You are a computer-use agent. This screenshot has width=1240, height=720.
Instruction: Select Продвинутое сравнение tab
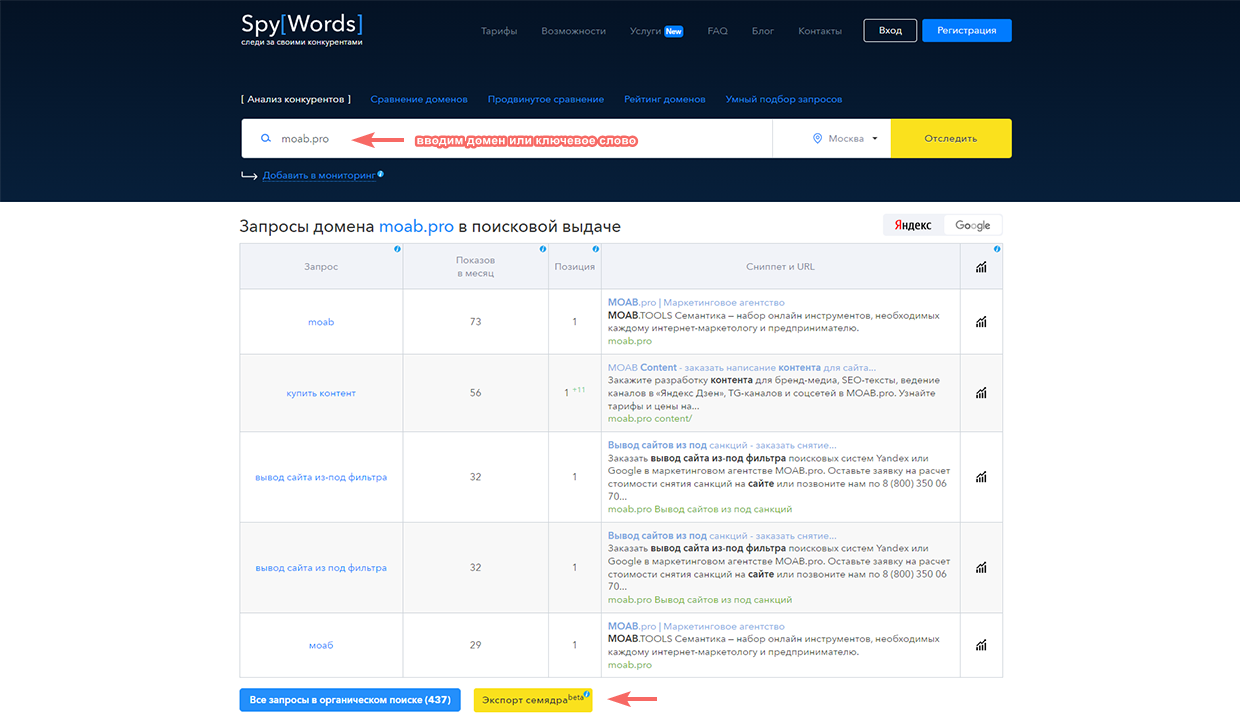[x=546, y=99]
